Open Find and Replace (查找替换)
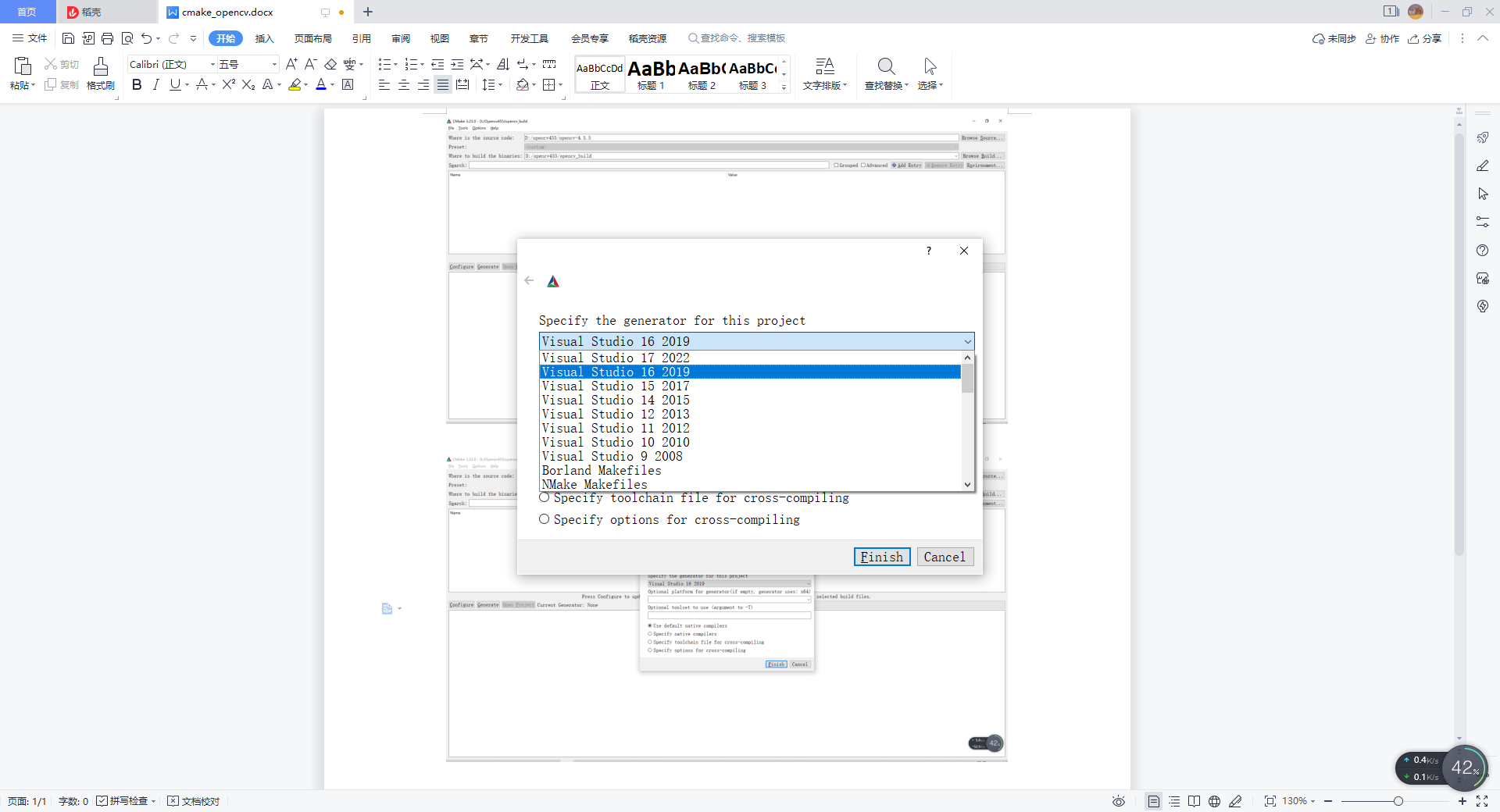 pos(886,74)
